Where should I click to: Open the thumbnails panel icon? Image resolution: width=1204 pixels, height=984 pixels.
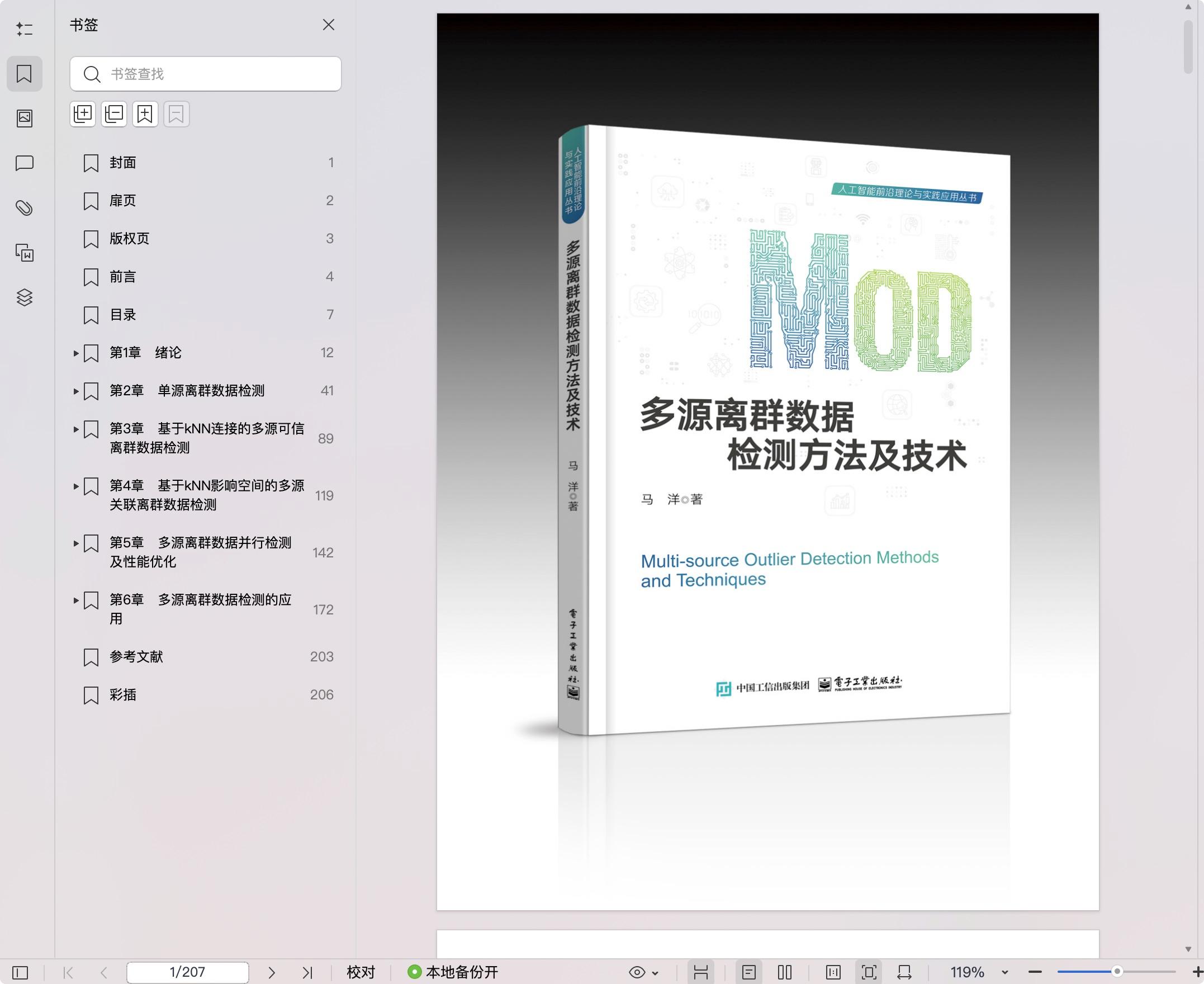25,119
